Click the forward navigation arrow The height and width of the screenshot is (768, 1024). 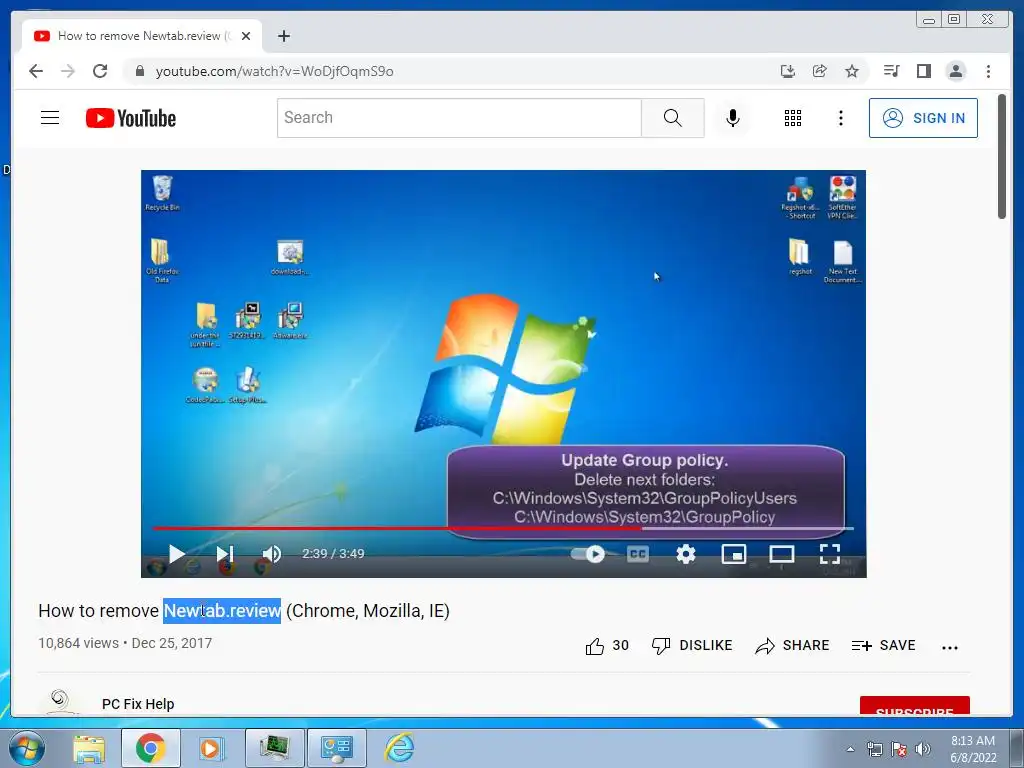68,71
